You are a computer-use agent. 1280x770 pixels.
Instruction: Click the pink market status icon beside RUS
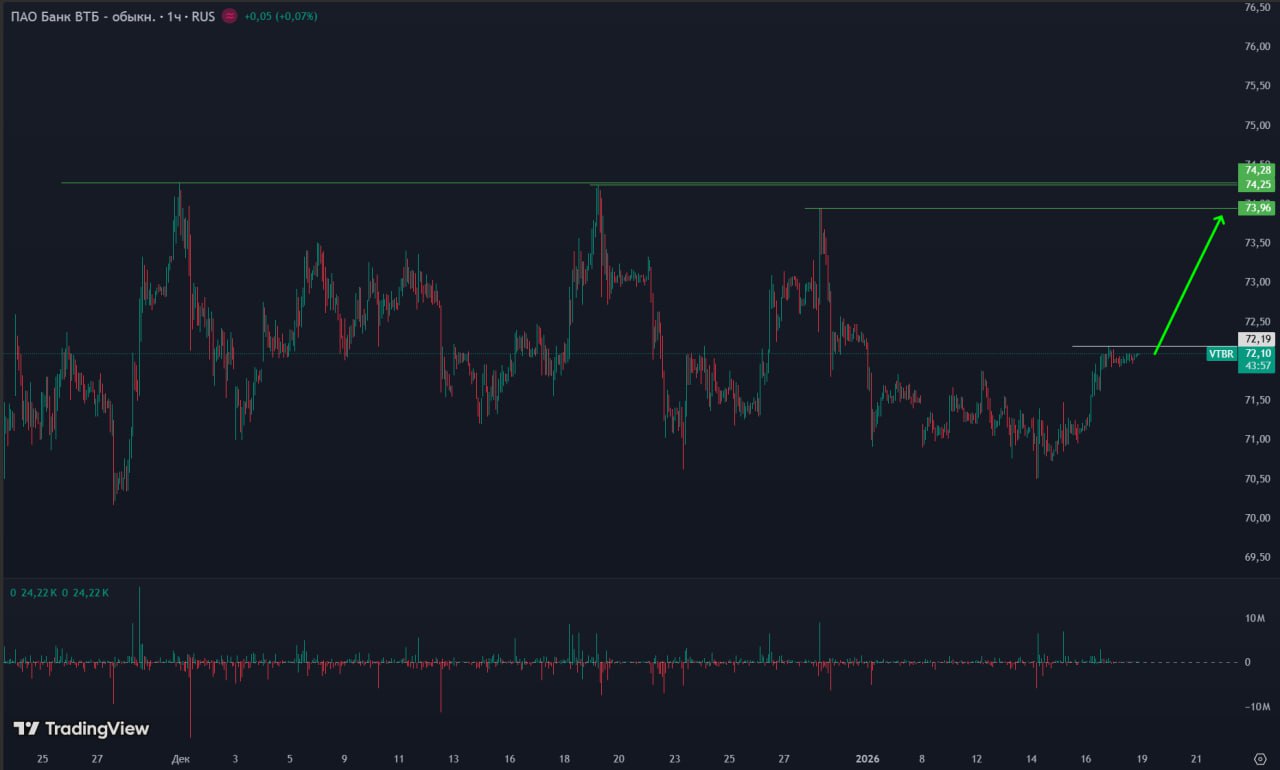tap(230, 17)
